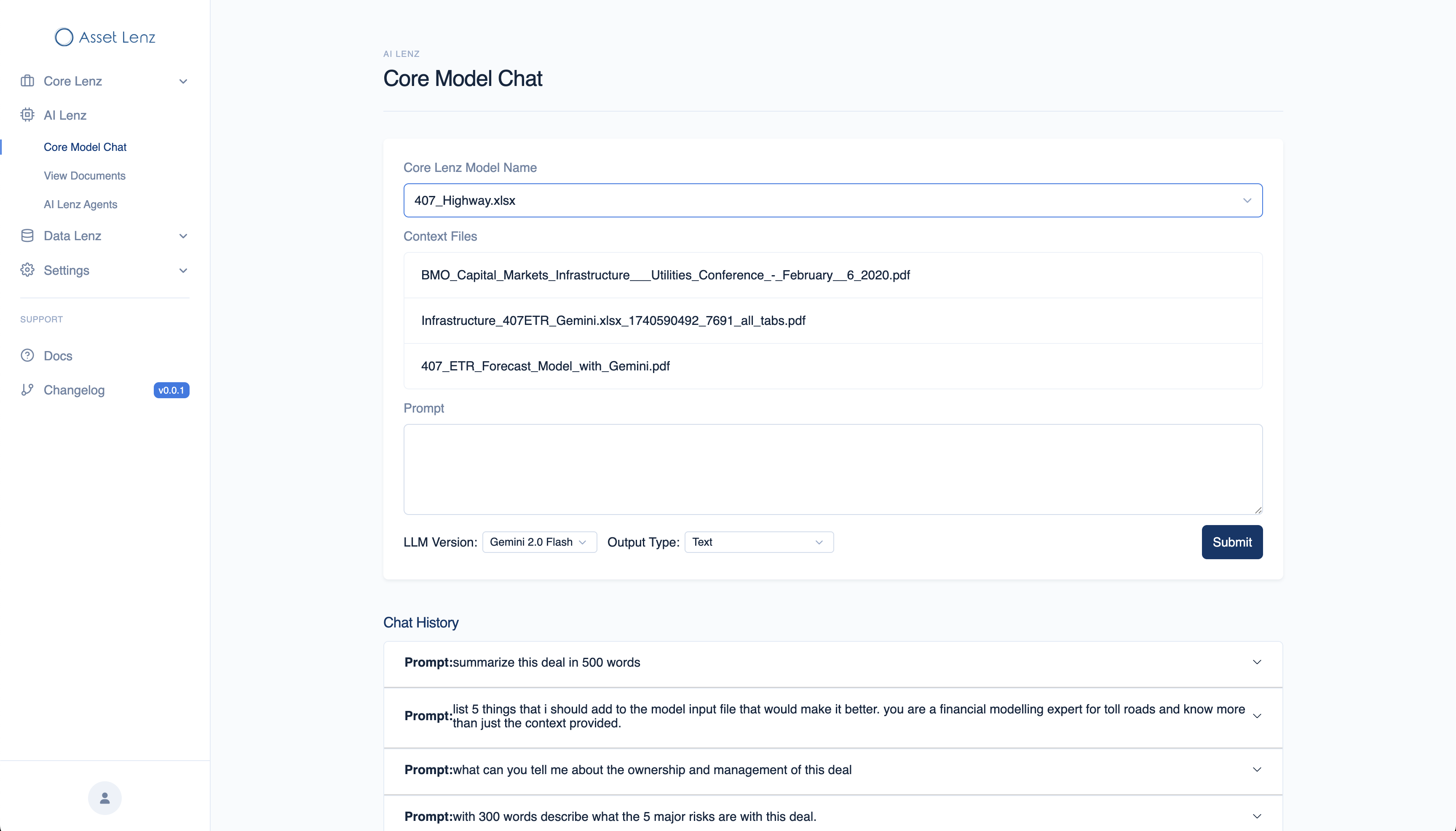Open the Output Type dropdown
Image resolution: width=1456 pixels, height=831 pixels.
pos(759,542)
